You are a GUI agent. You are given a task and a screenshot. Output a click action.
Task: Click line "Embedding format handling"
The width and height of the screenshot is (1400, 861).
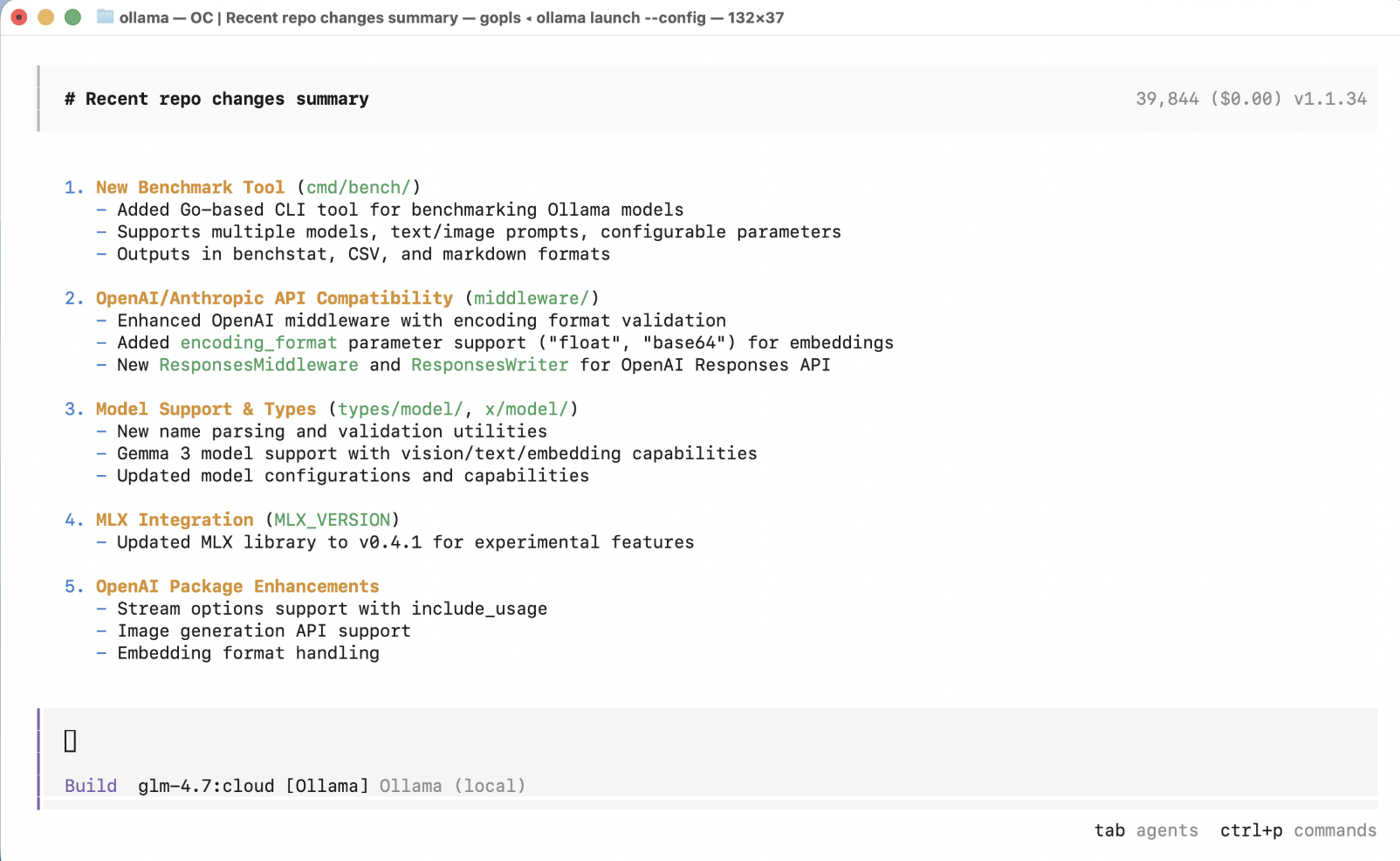pyautogui.click(x=249, y=653)
